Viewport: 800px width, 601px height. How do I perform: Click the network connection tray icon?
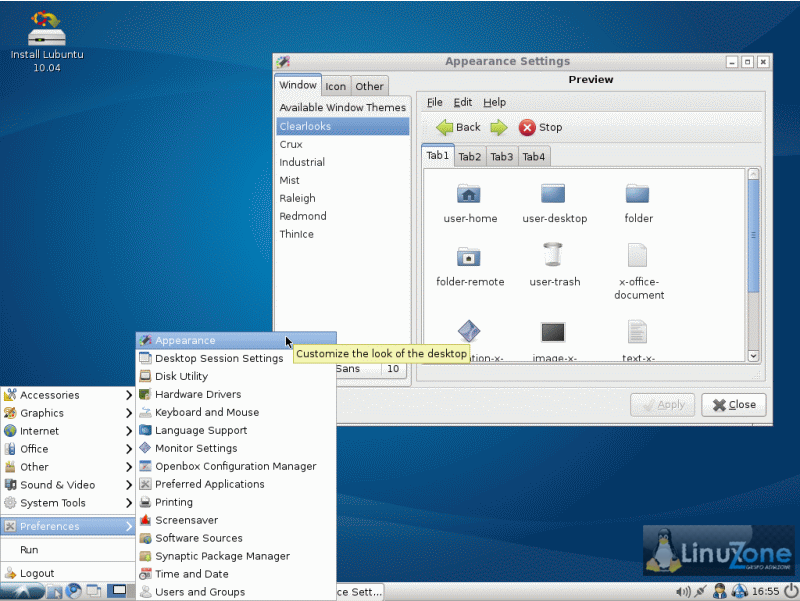pos(699,591)
